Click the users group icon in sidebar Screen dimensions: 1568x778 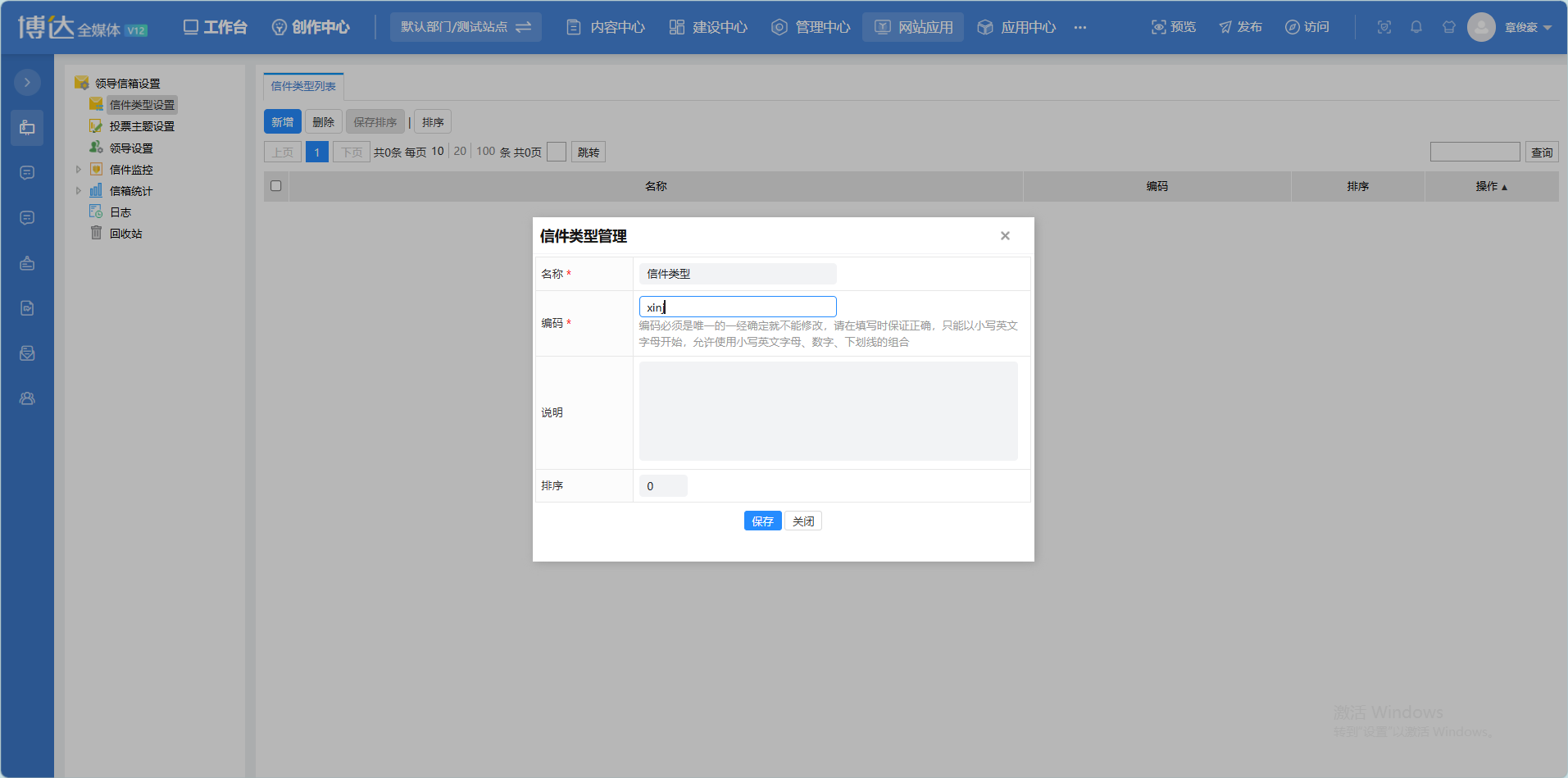pos(27,398)
